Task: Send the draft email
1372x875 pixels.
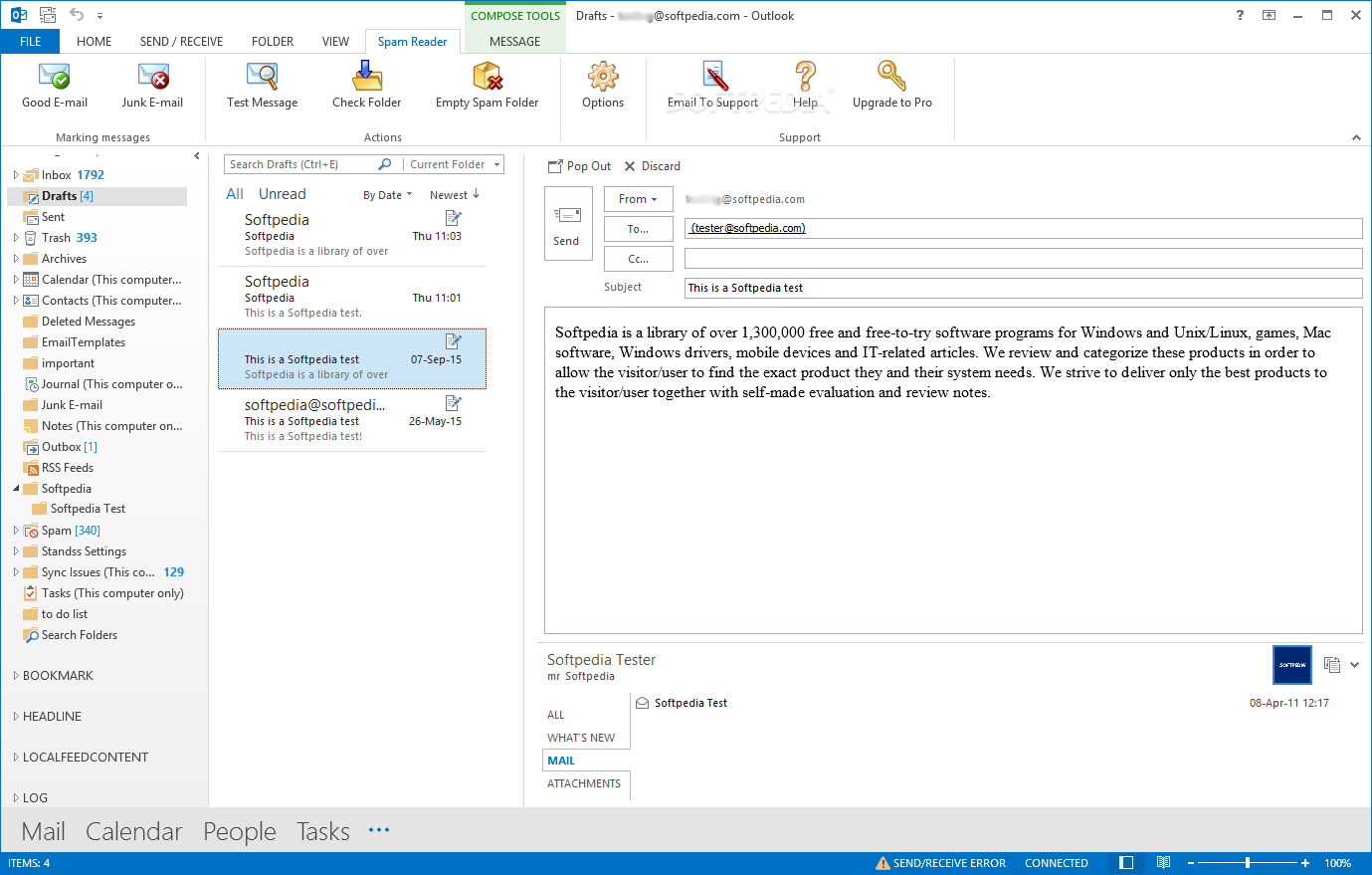Action: coord(567,226)
